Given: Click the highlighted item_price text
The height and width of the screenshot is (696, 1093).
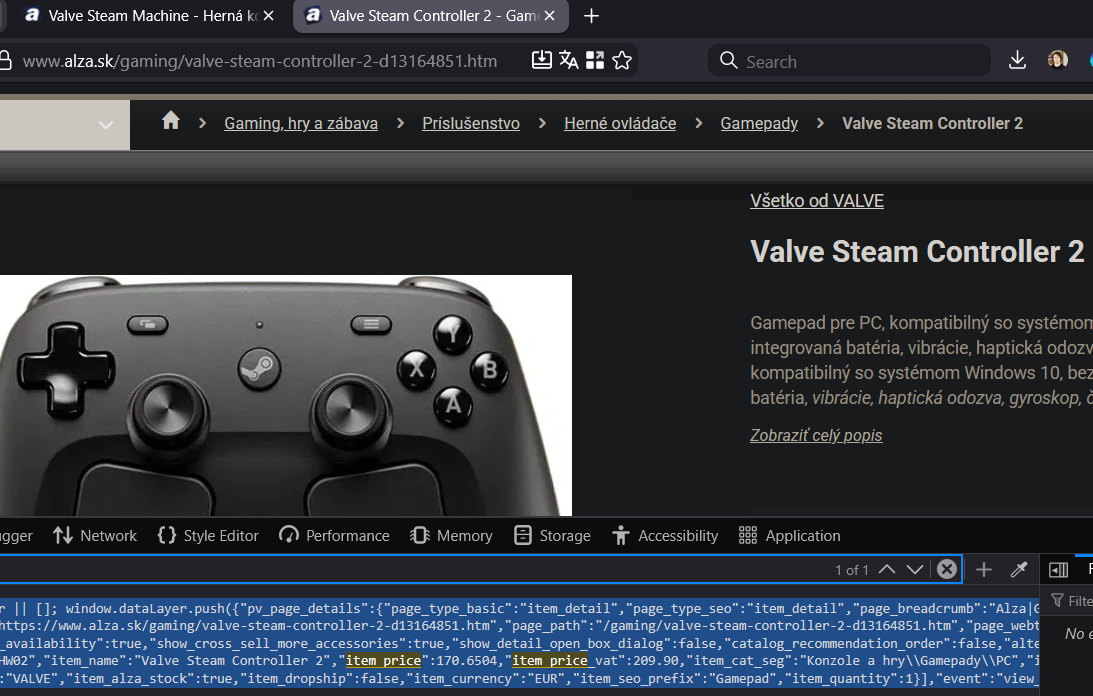Looking at the screenshot, I should coord(383,660).
